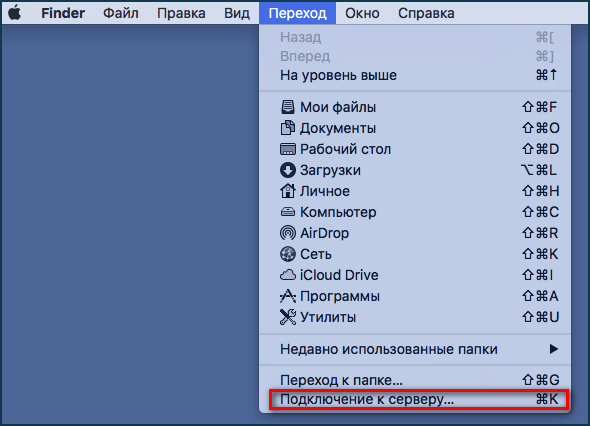
Task: Click the submenu arrow for recent folders
Action: (x=554, y=349)
